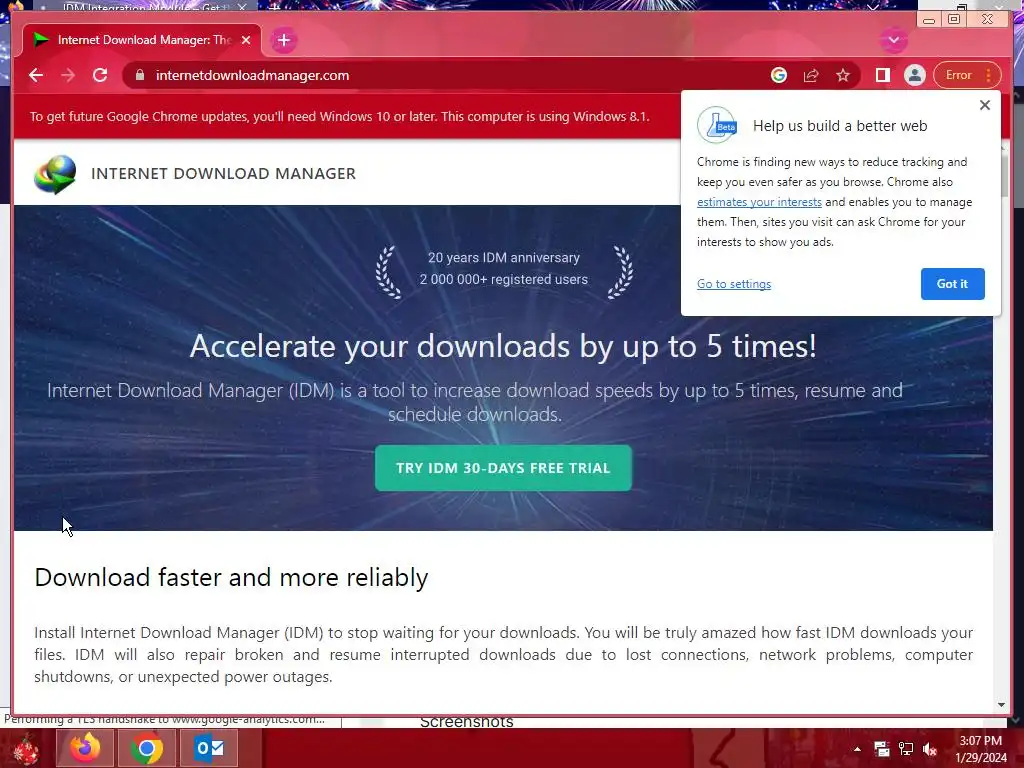Open the profile avatar menu
1024x768 pixels.
914,75
